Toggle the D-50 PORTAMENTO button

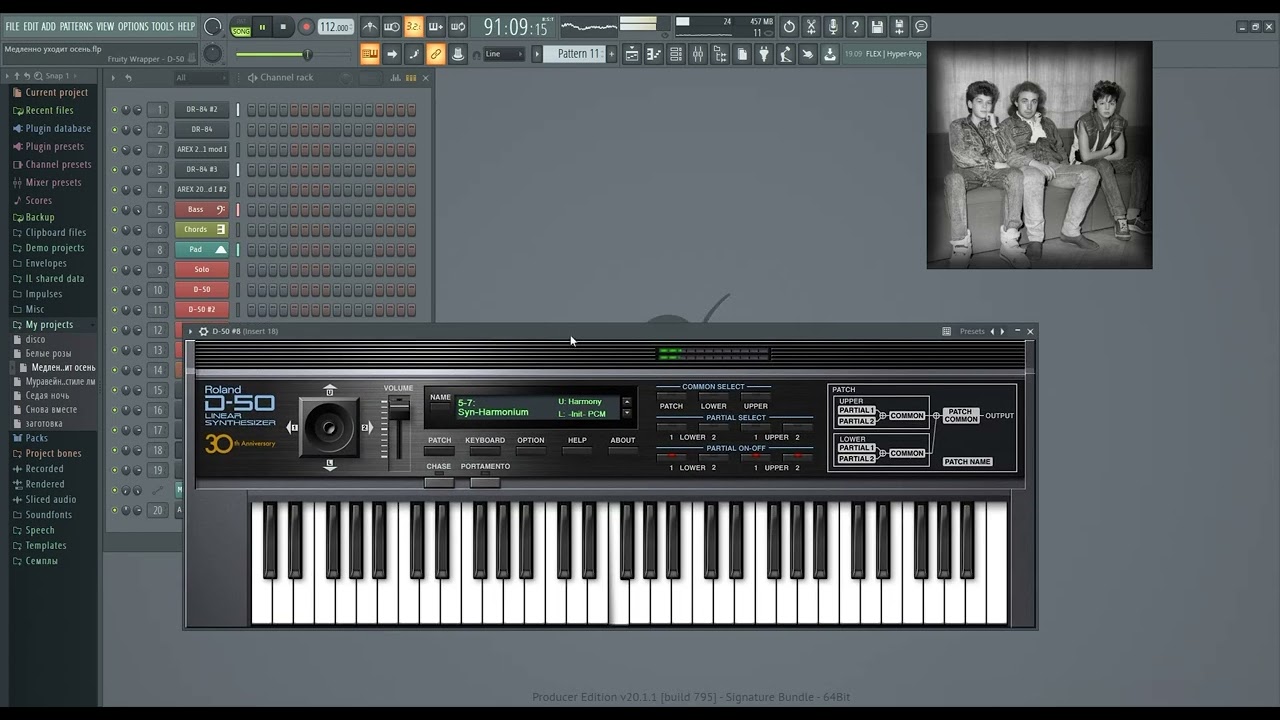[485, 482]
